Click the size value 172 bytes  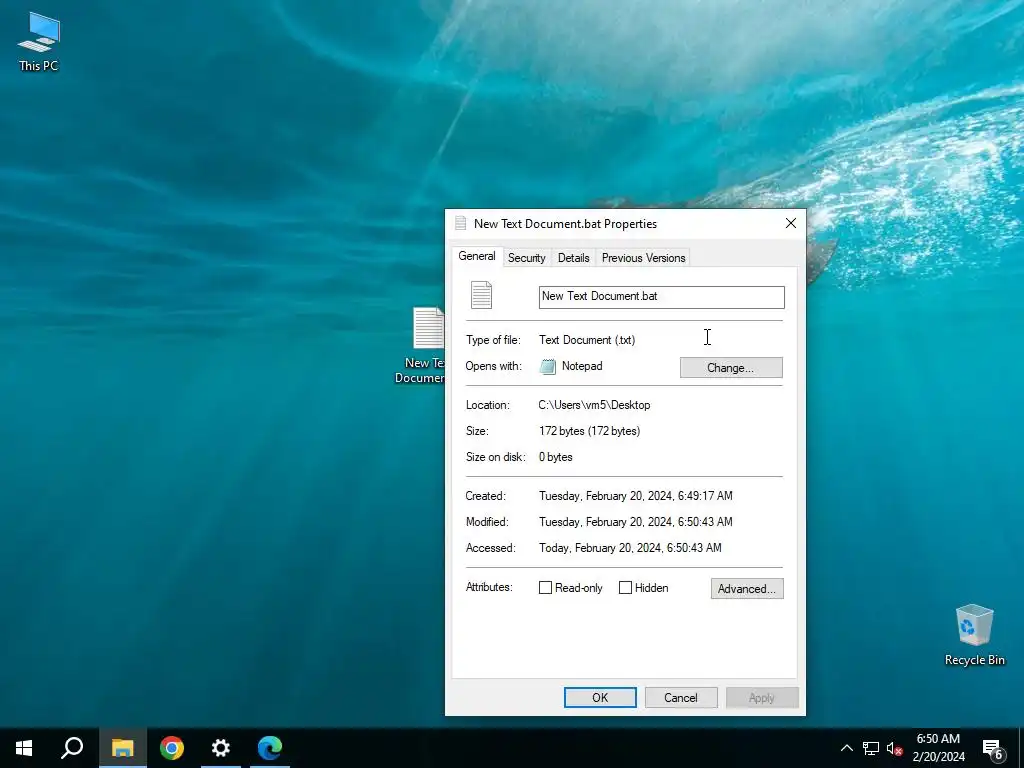(x=589, y=431)
